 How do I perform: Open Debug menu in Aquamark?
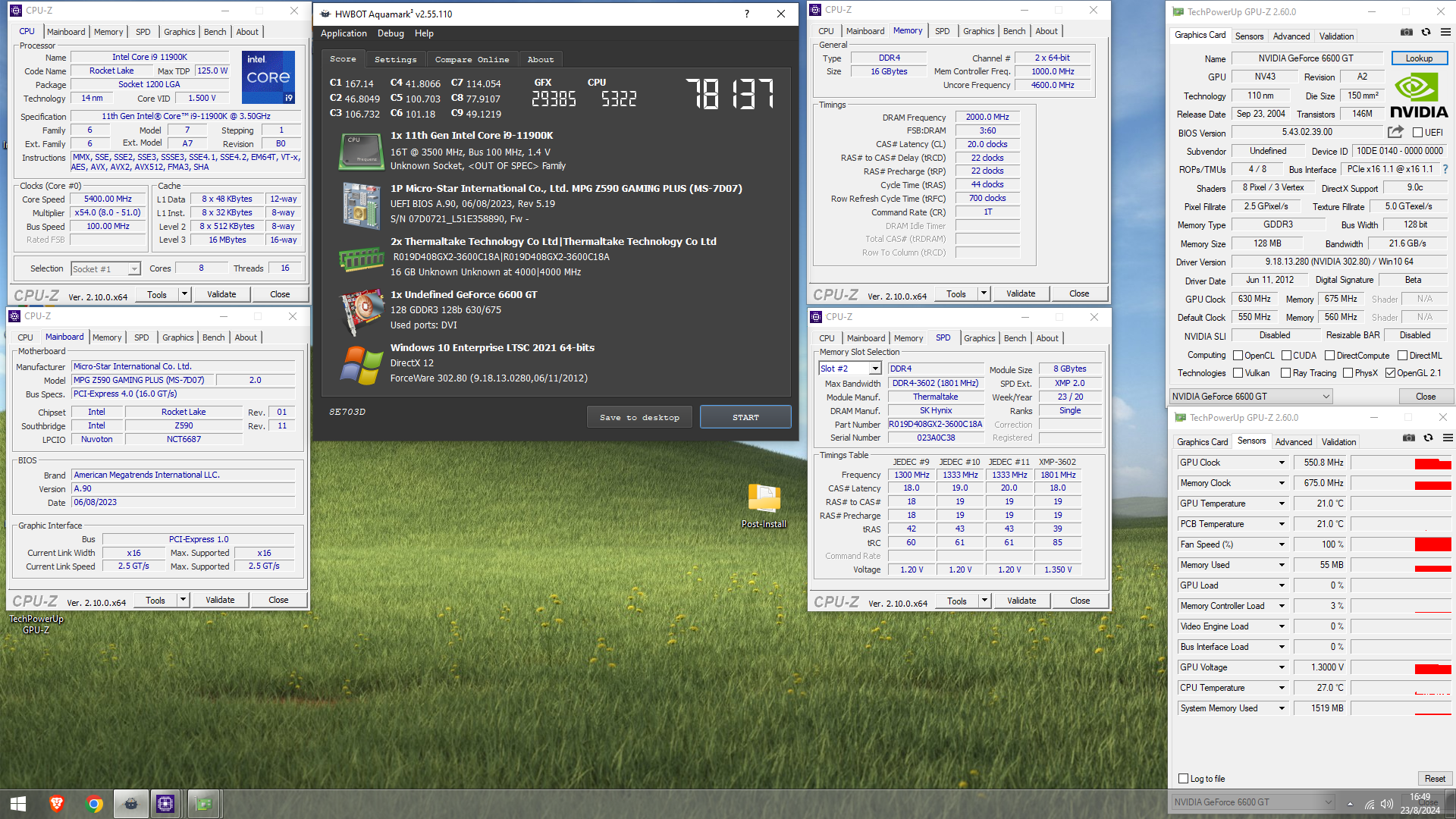(x=391, y=33)
